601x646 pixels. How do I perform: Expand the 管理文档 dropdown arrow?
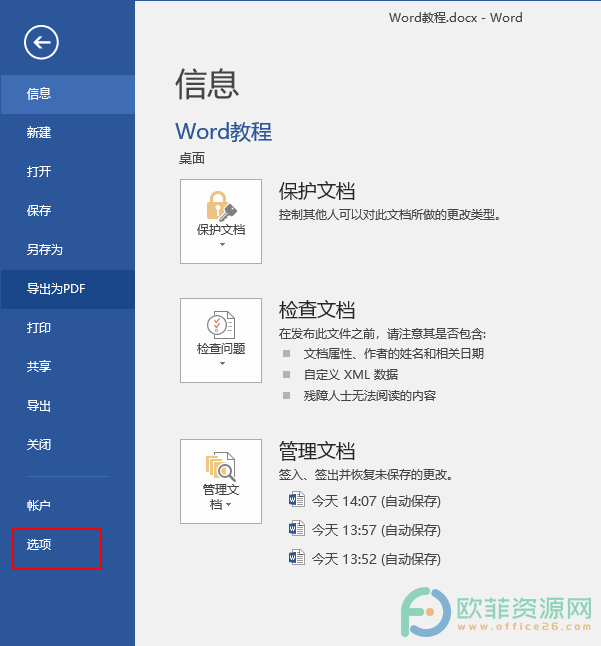point(229,505)
